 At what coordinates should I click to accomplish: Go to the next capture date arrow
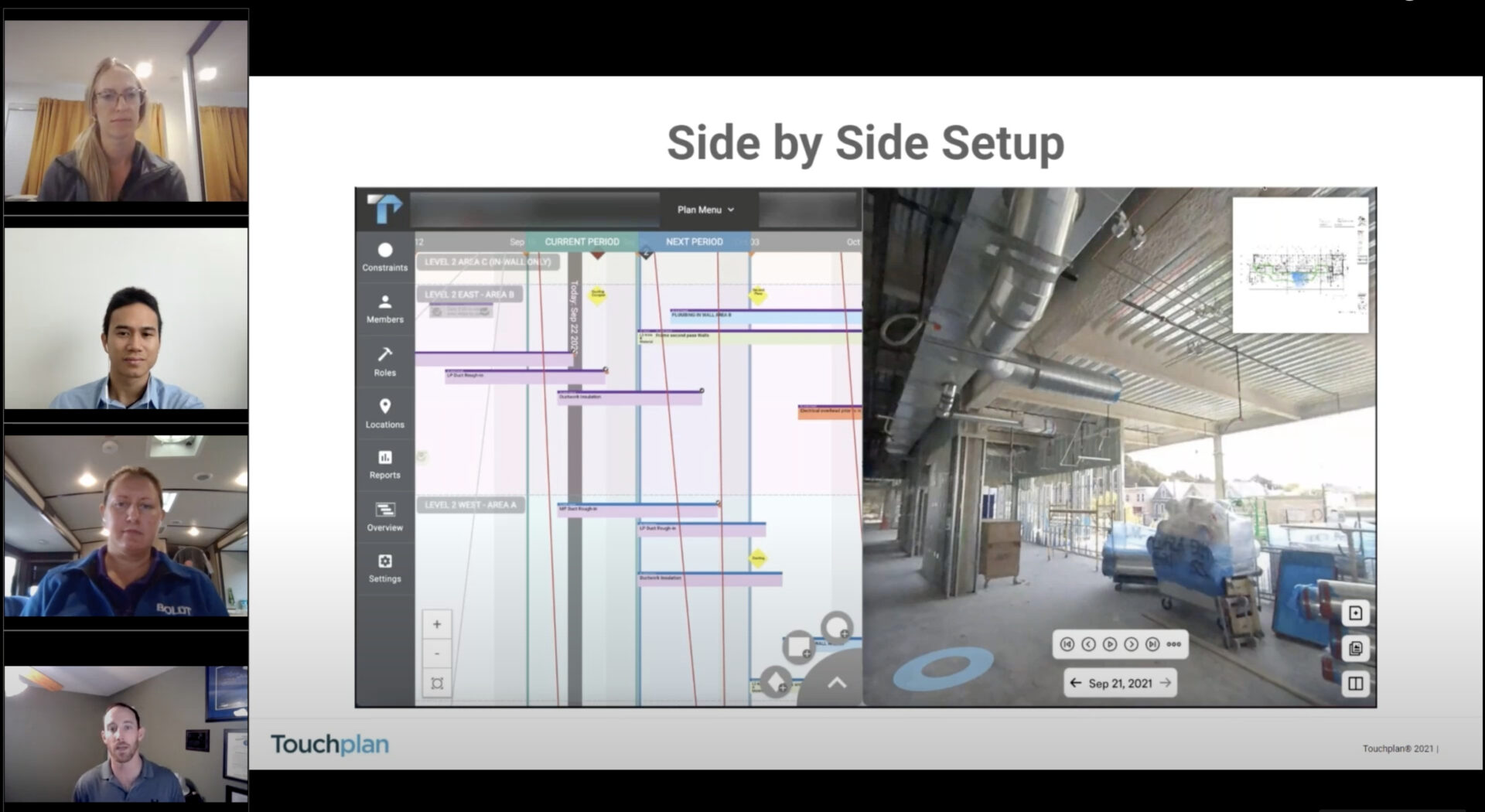pyautogui.click(x=1166, y=683)
